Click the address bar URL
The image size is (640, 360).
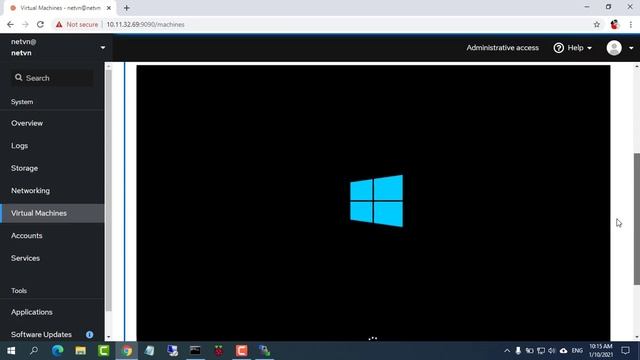[x=145, y=24]
